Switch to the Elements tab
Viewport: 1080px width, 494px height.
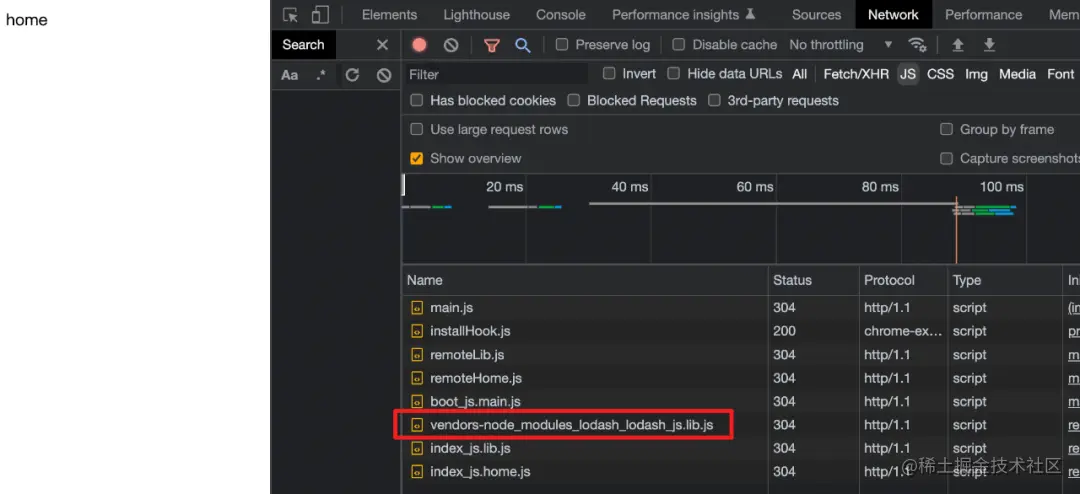(389, 15)
